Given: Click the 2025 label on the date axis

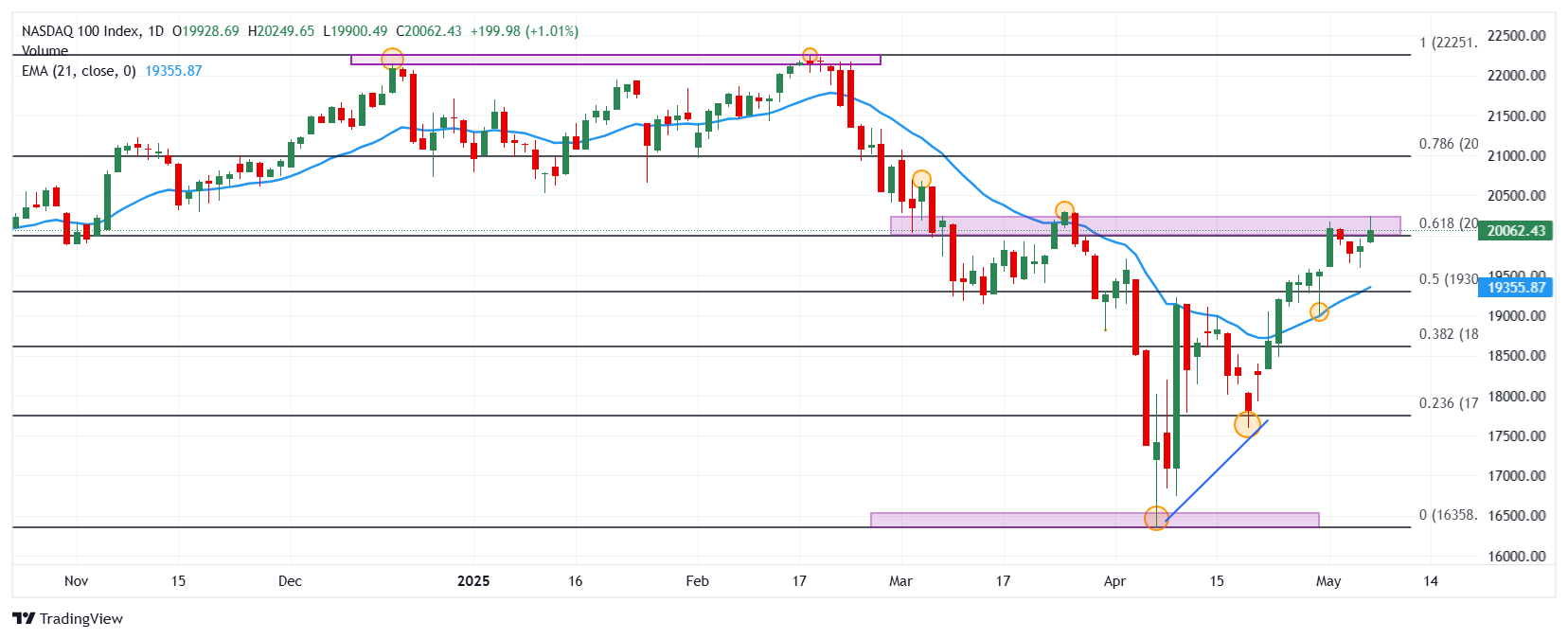Looking at the screenshot, I should 473,581.
